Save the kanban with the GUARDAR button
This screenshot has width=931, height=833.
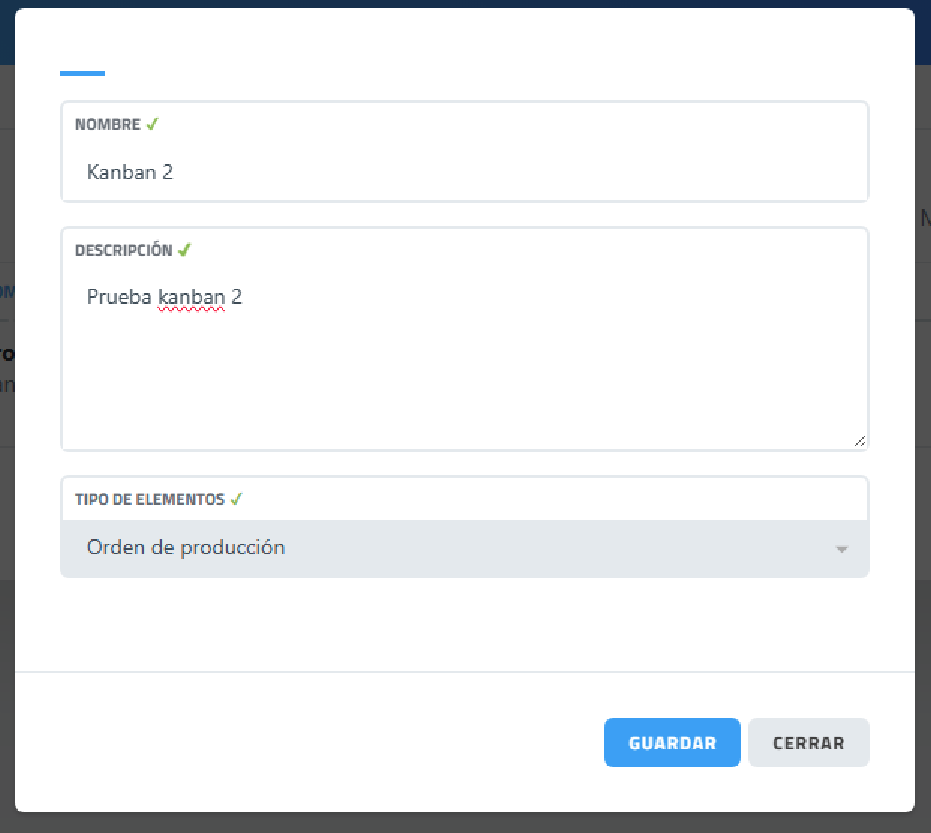click(x=672, y=743)
